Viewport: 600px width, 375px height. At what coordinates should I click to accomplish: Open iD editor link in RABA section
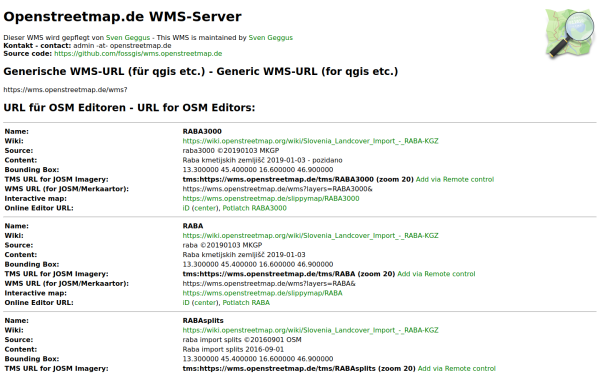[186, 303]
